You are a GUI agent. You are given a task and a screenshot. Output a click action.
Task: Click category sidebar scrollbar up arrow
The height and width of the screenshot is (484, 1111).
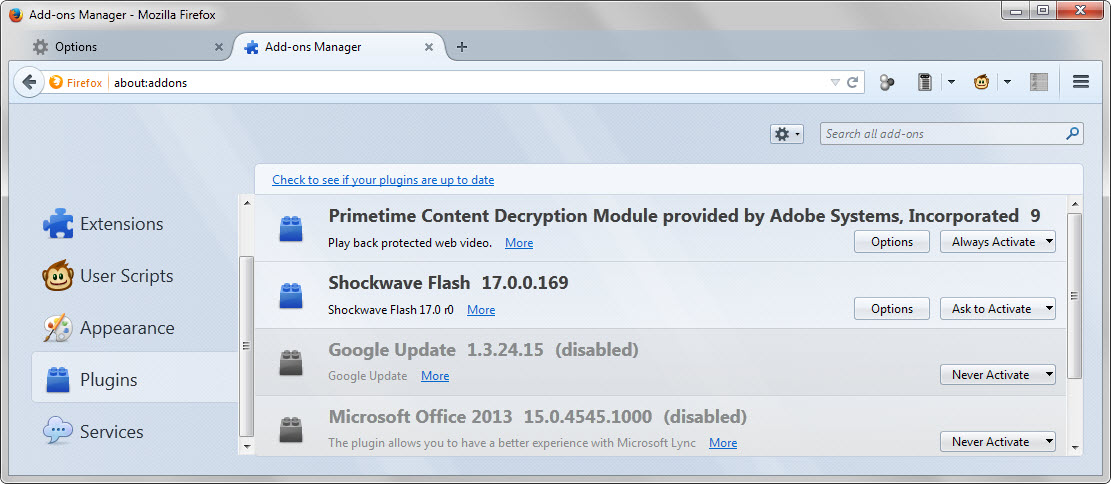click(247, 203)
